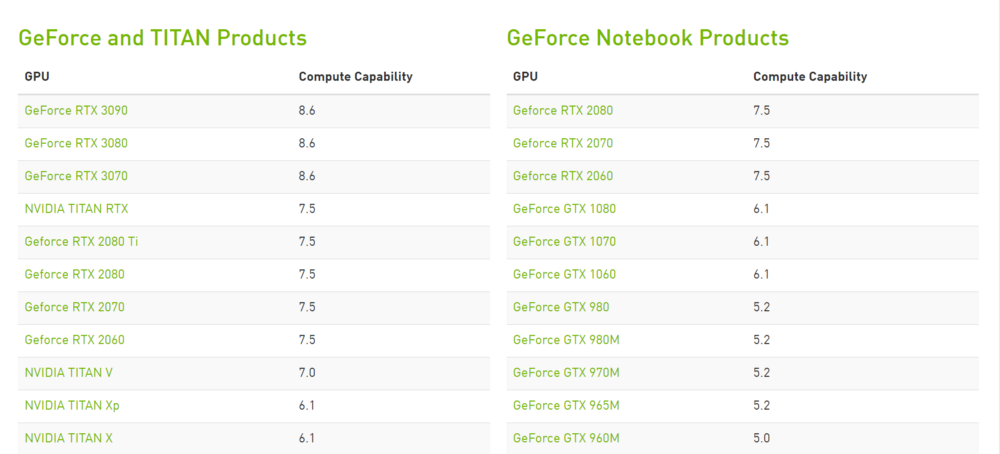
Task: Click the GeForce GTX 1060 link
Action: tap(564, 274)
